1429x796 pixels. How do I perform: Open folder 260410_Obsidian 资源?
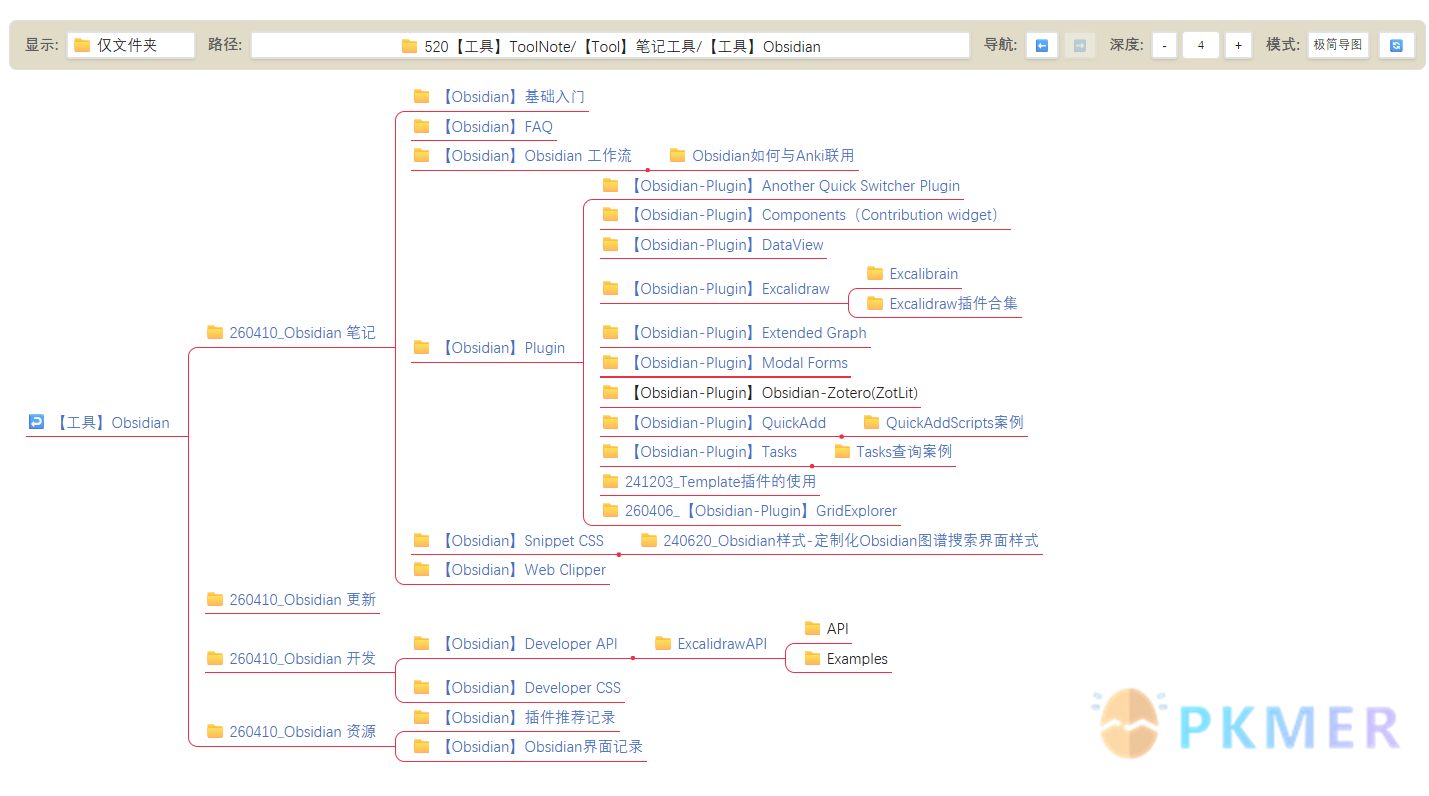pos(302,732)
